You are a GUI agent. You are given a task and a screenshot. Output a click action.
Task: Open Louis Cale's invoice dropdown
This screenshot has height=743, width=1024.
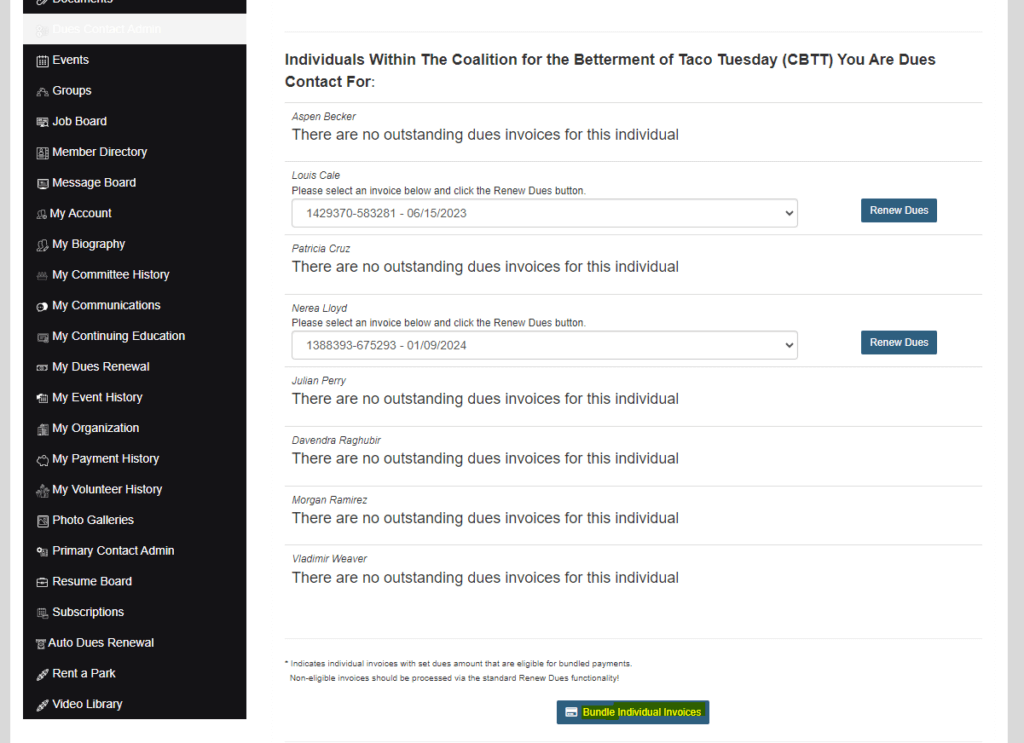544,213
